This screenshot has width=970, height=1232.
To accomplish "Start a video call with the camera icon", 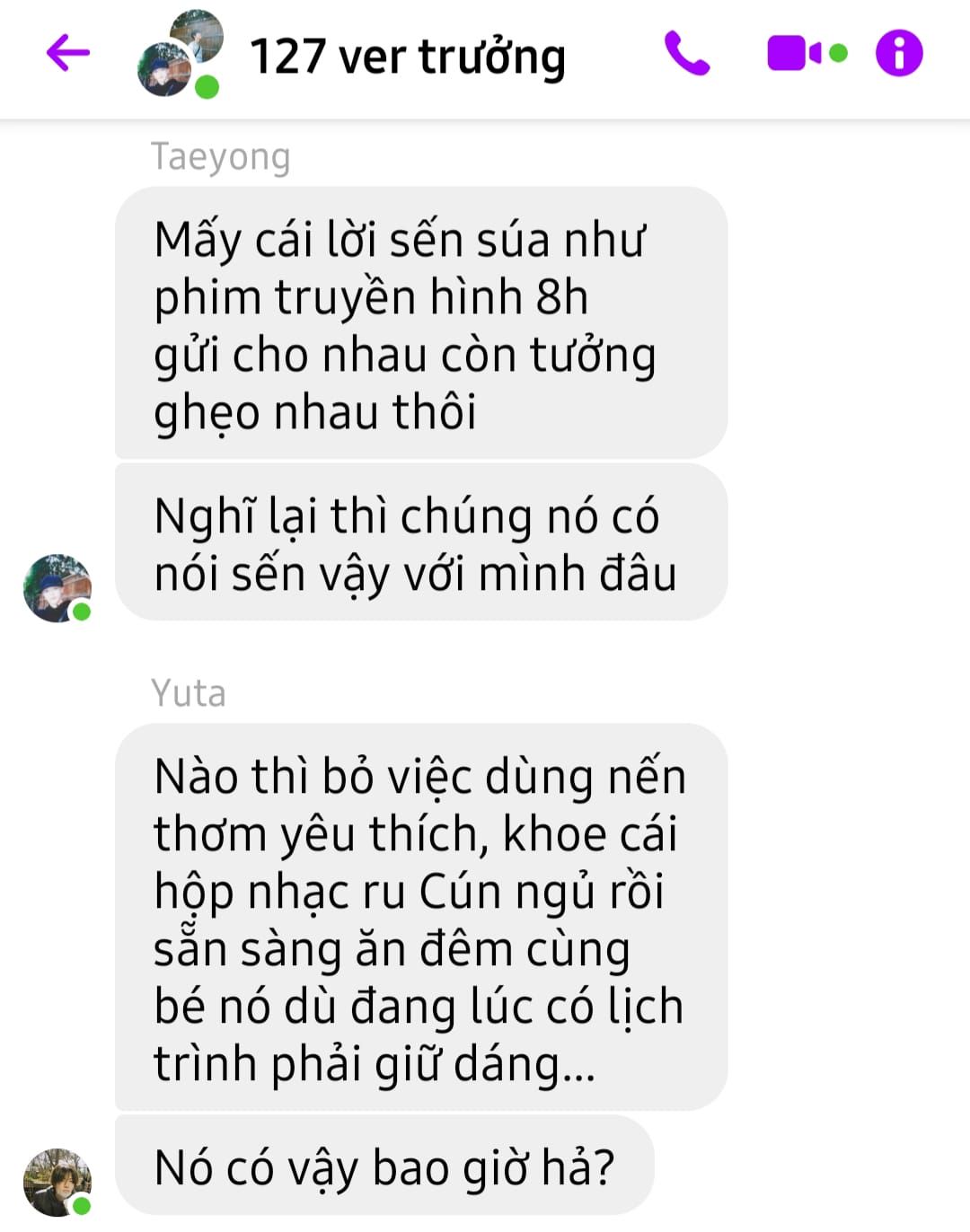I will [x=794, y=53].
